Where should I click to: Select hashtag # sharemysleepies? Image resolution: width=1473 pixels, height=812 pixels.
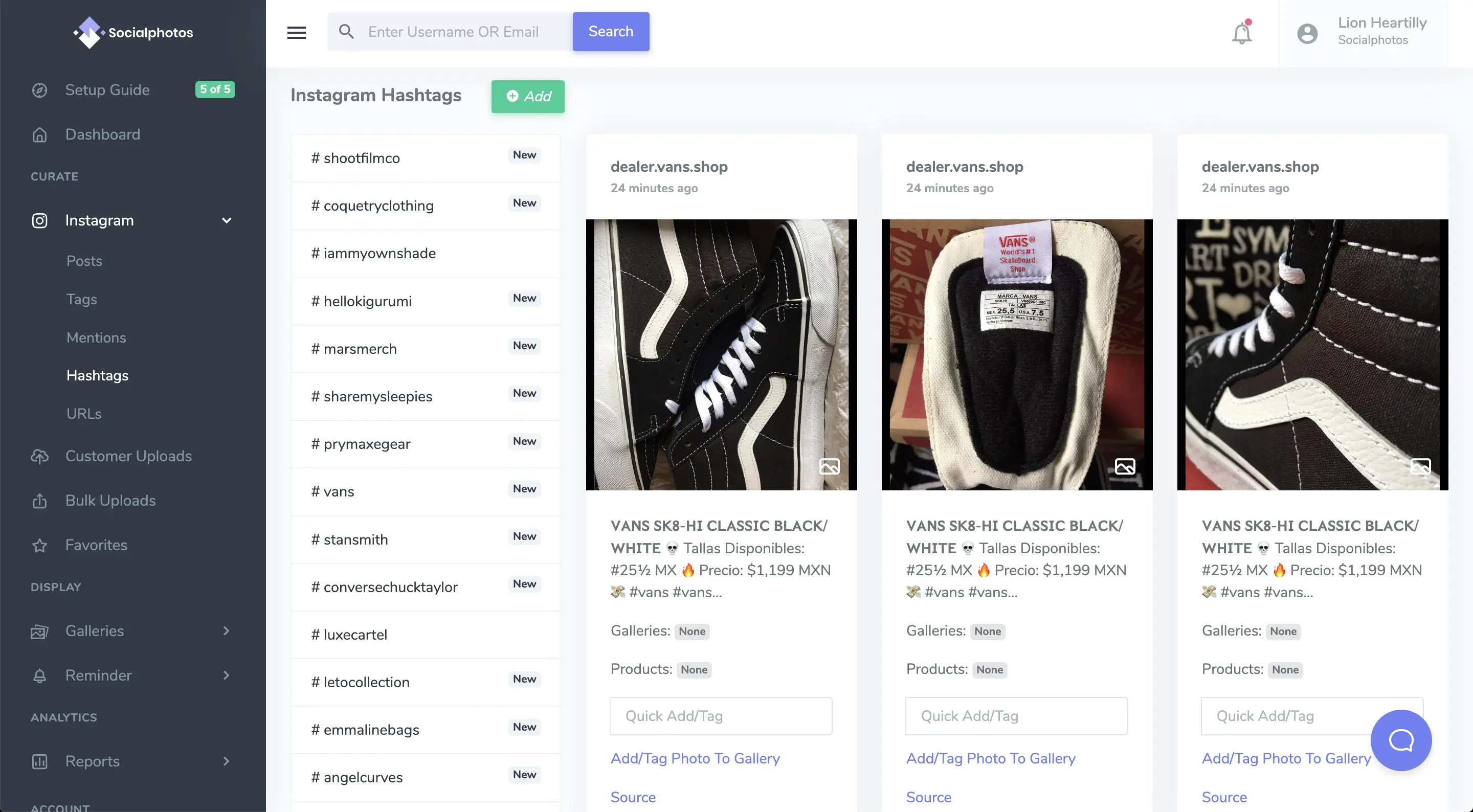426,396
